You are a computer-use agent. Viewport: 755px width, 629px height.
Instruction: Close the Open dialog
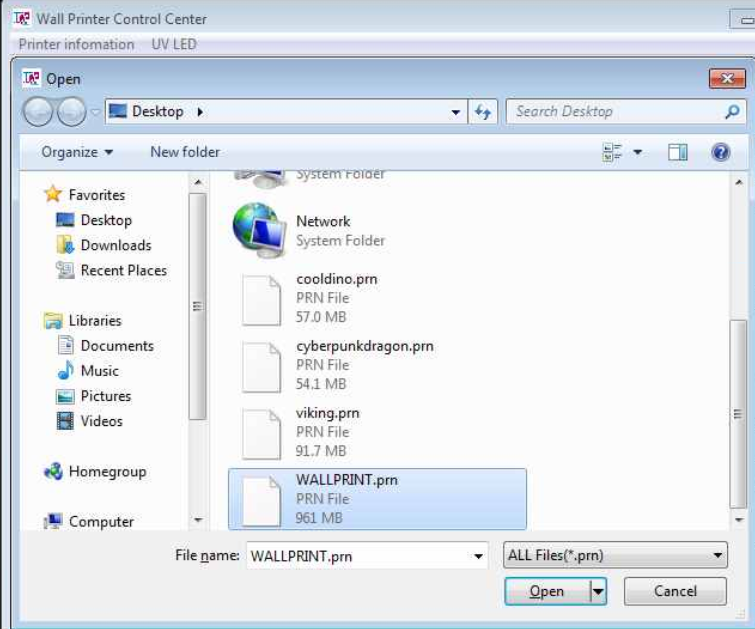coord(727,78)
